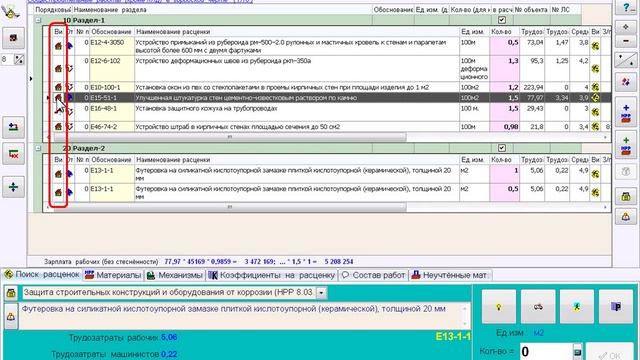Viewport: 640px width, 360px height.
Task: Click the dark red square toolbar button
Action: coord(13,38)
